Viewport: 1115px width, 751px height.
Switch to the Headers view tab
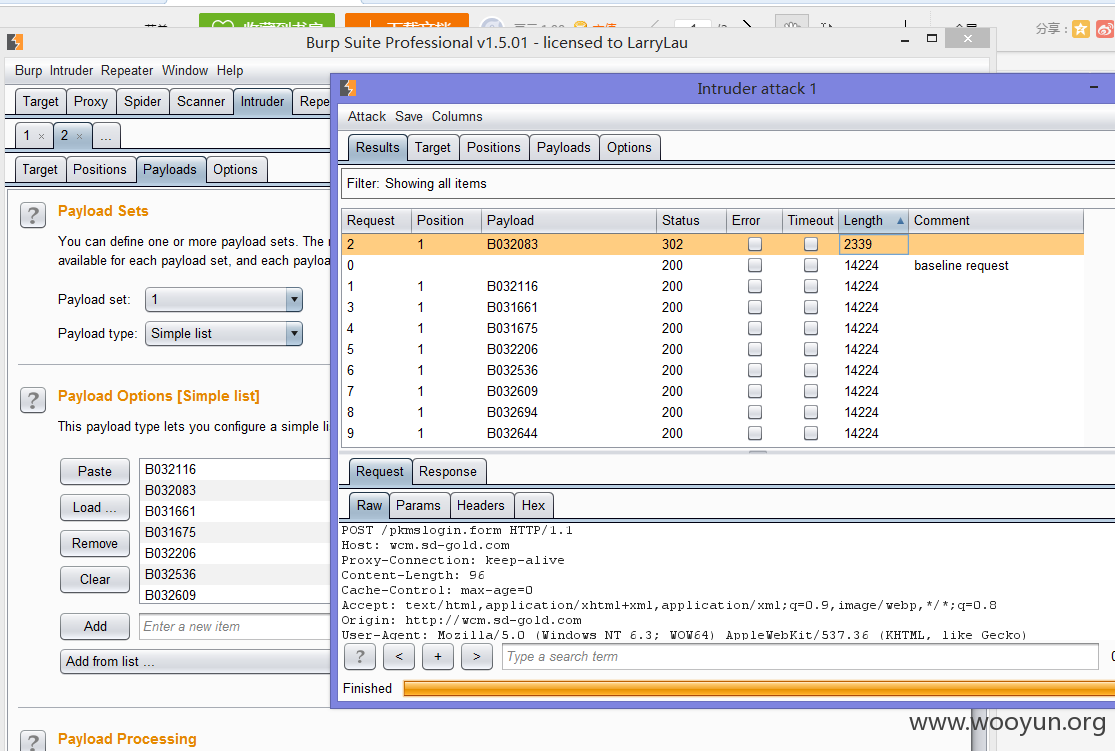click(481, 506)
